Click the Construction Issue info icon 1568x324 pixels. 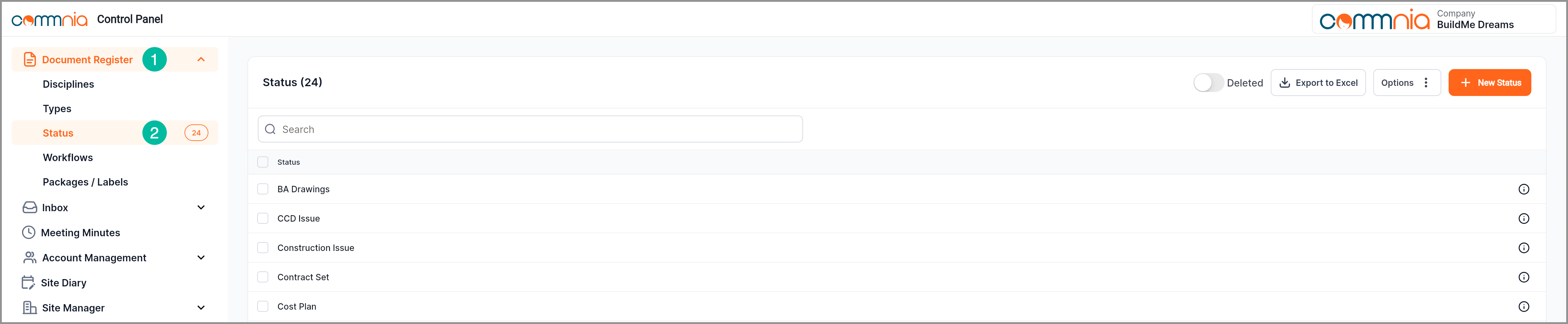[x=1524, y=248]
